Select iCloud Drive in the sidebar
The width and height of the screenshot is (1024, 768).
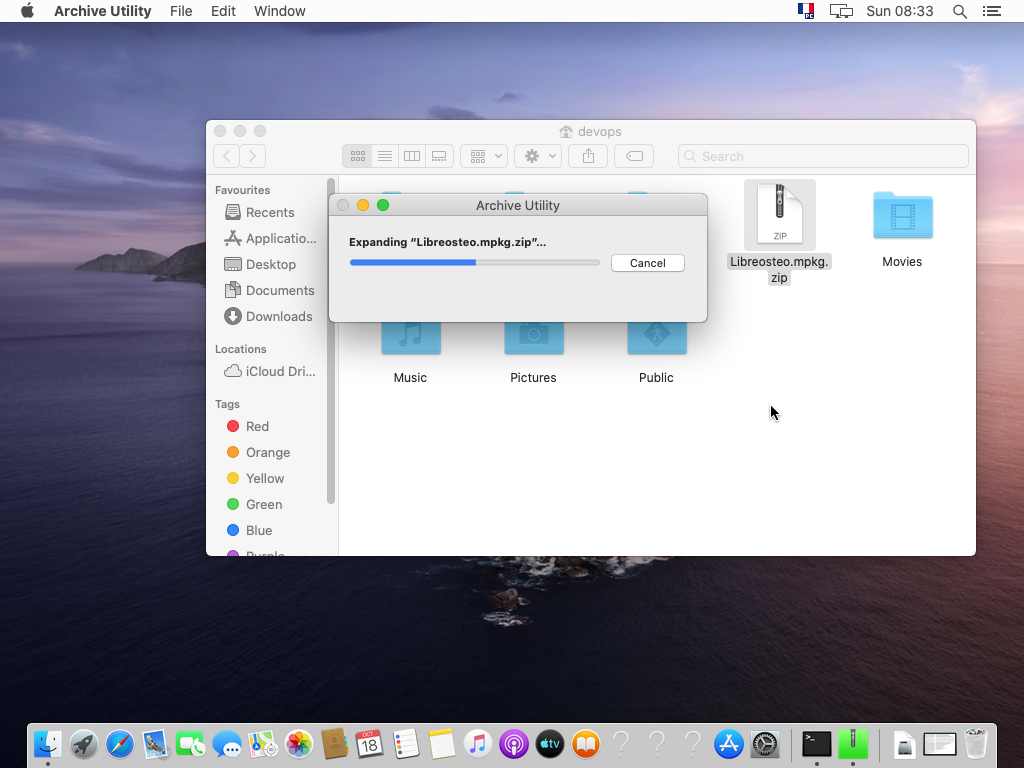pyautogui.click(x=268, y=372)
